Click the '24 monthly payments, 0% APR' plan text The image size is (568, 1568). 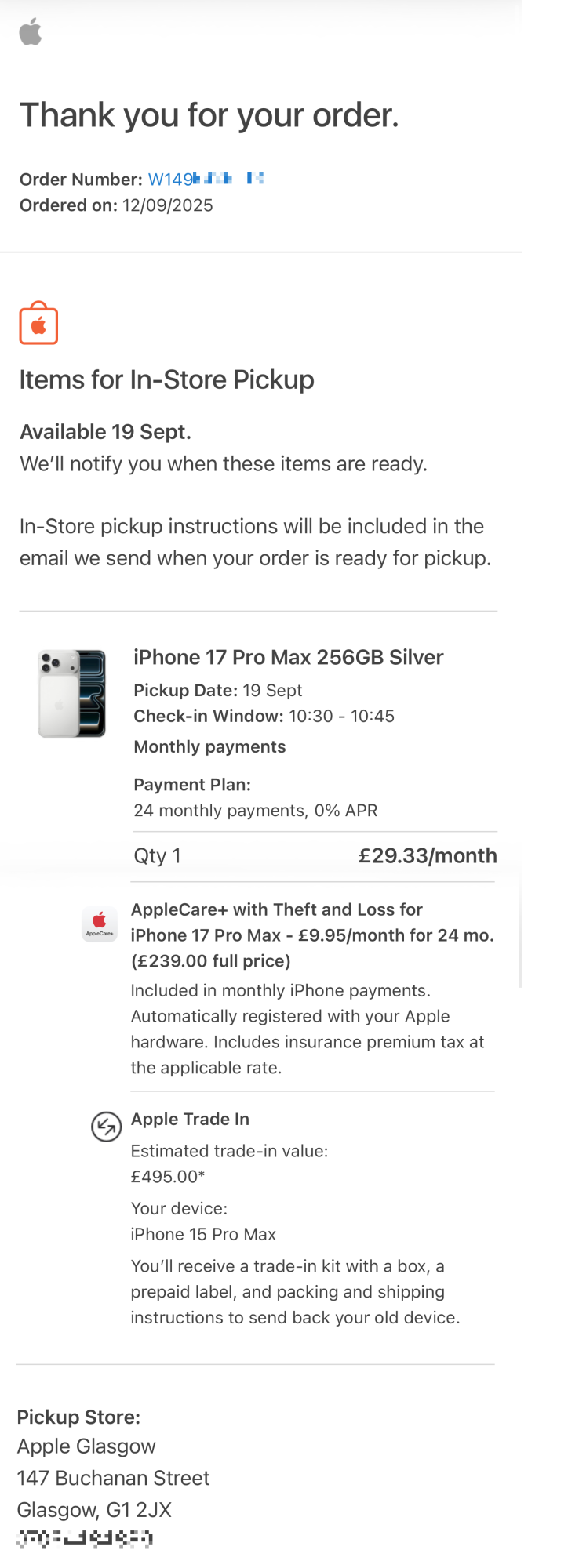coord(255,810)
